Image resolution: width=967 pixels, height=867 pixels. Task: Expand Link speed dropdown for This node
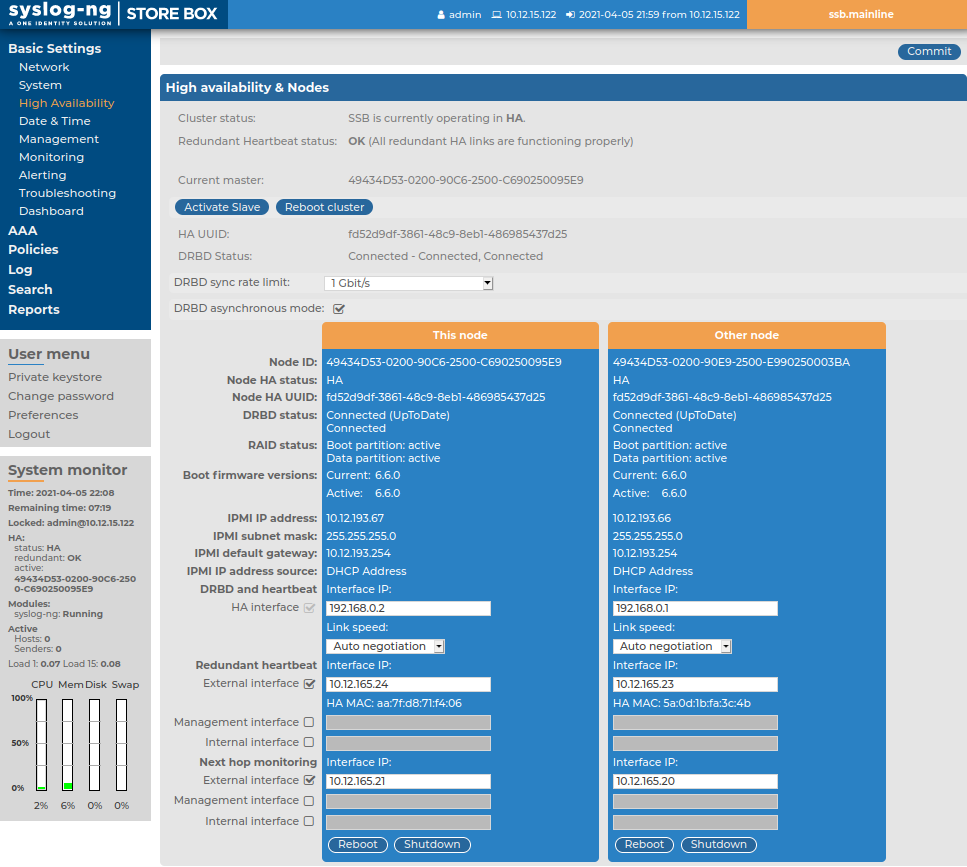(x=385, y=646)
